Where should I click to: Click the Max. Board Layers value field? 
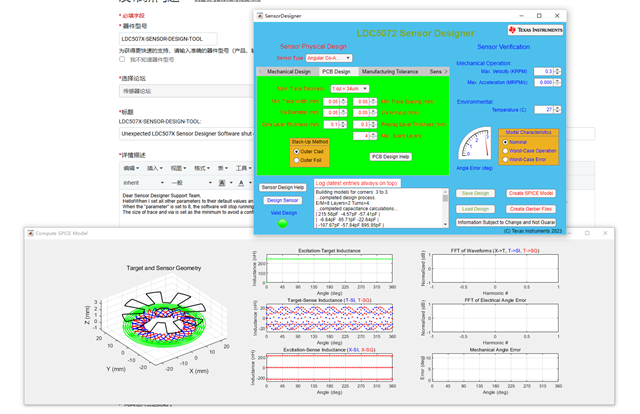click(x=361, y=136)
